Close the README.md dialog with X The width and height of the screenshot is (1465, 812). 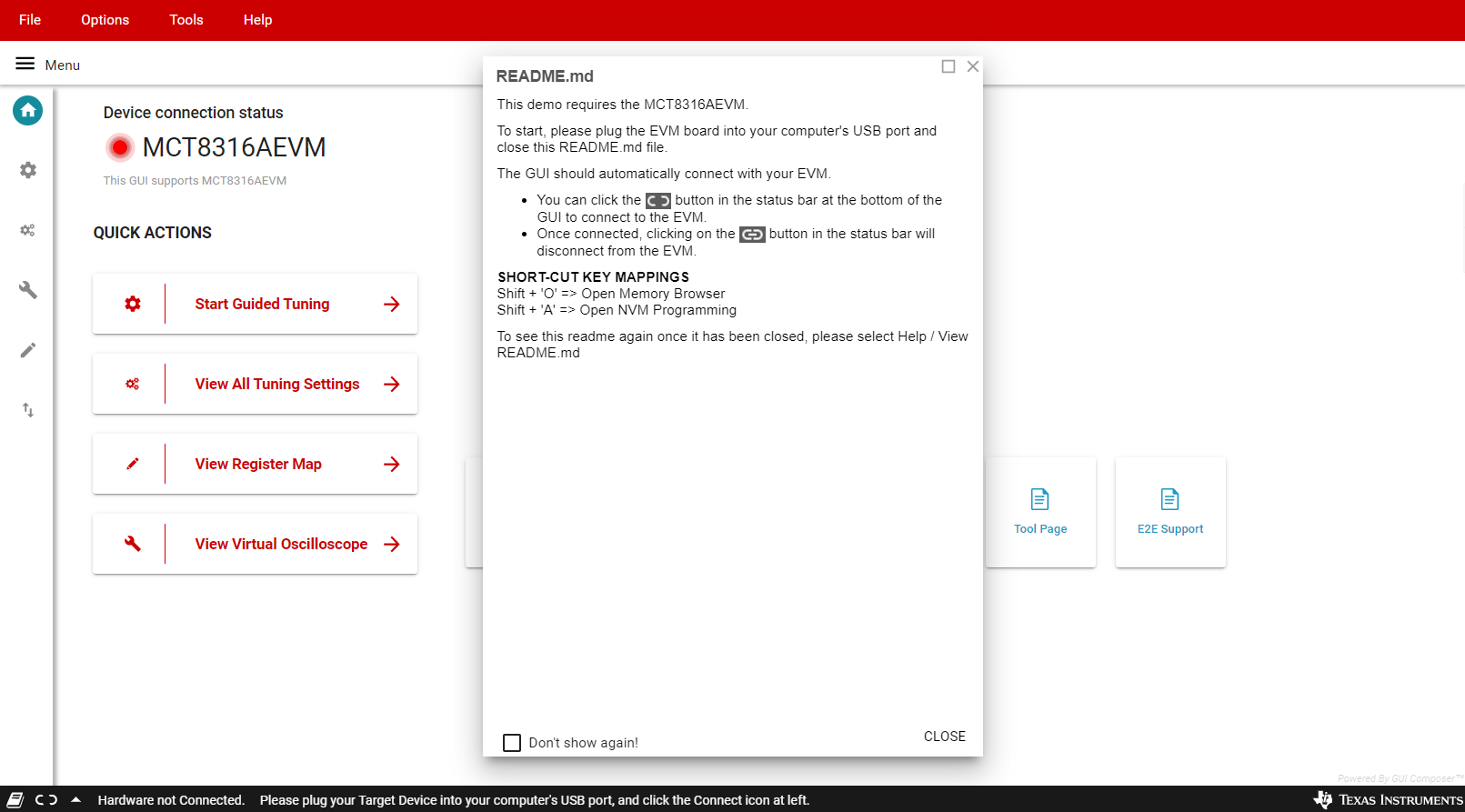click(973, 66)
